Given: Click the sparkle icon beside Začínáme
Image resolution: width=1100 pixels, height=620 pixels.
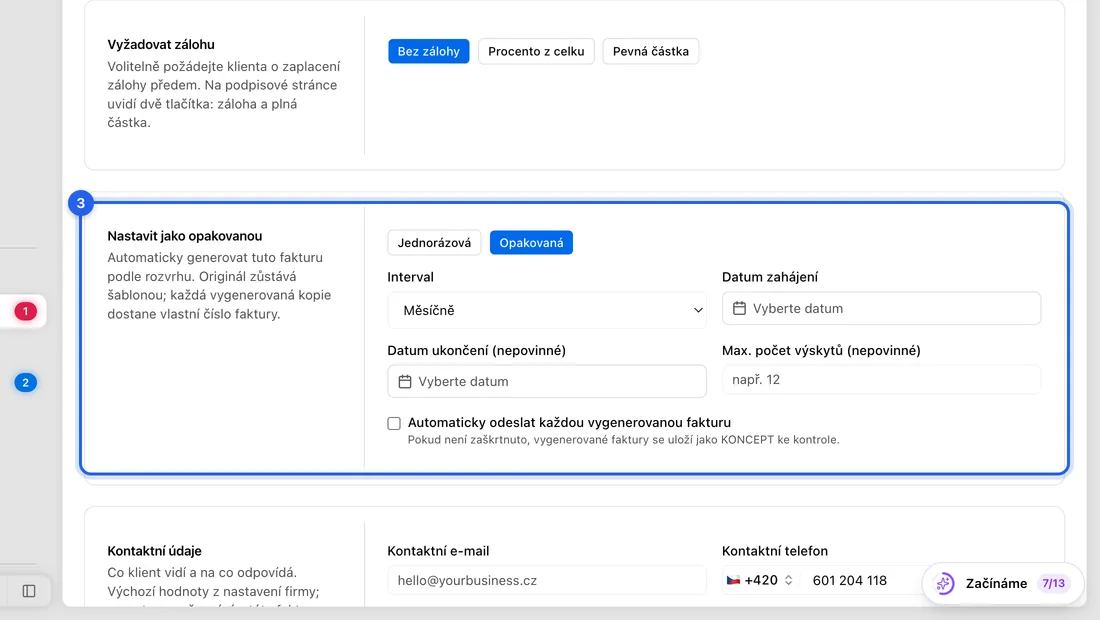Looking at the screenshot, I should [x=945, y=584].
